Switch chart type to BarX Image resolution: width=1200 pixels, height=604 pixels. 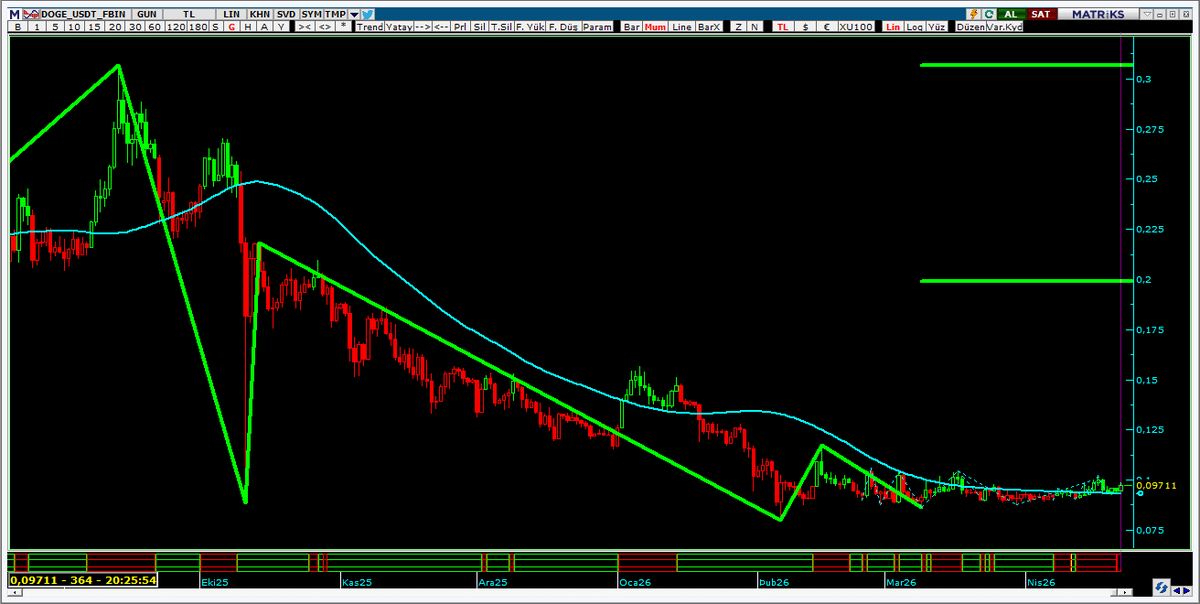709,27
